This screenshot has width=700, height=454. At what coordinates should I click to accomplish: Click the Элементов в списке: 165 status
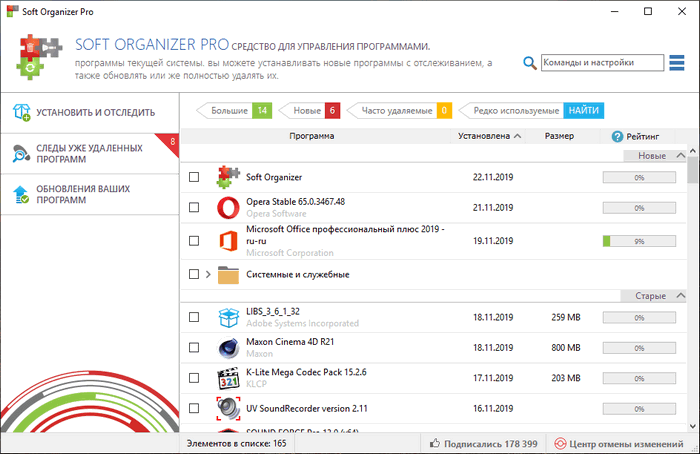coord(237,444)
